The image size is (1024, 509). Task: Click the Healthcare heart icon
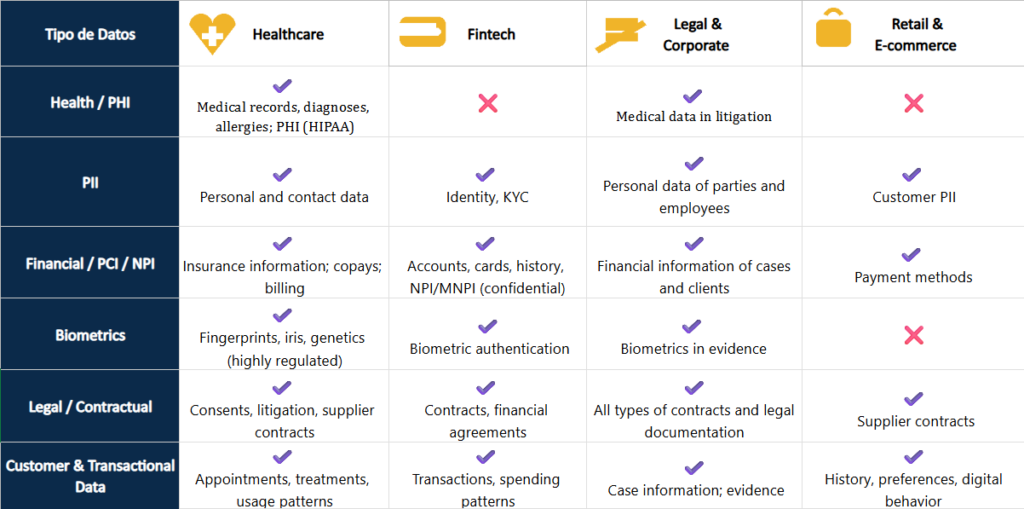point(213,34)
